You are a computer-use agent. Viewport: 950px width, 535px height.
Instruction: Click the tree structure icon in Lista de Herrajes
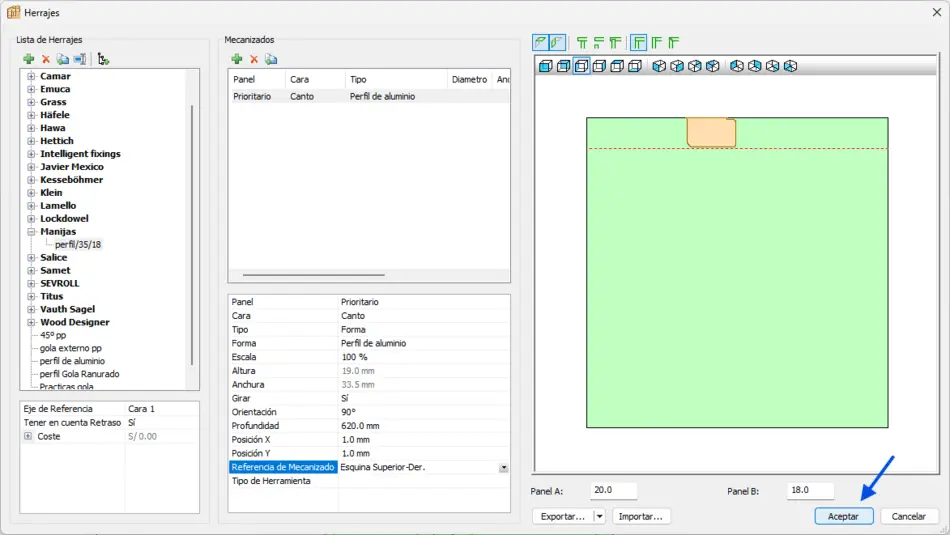pos(103,60)
